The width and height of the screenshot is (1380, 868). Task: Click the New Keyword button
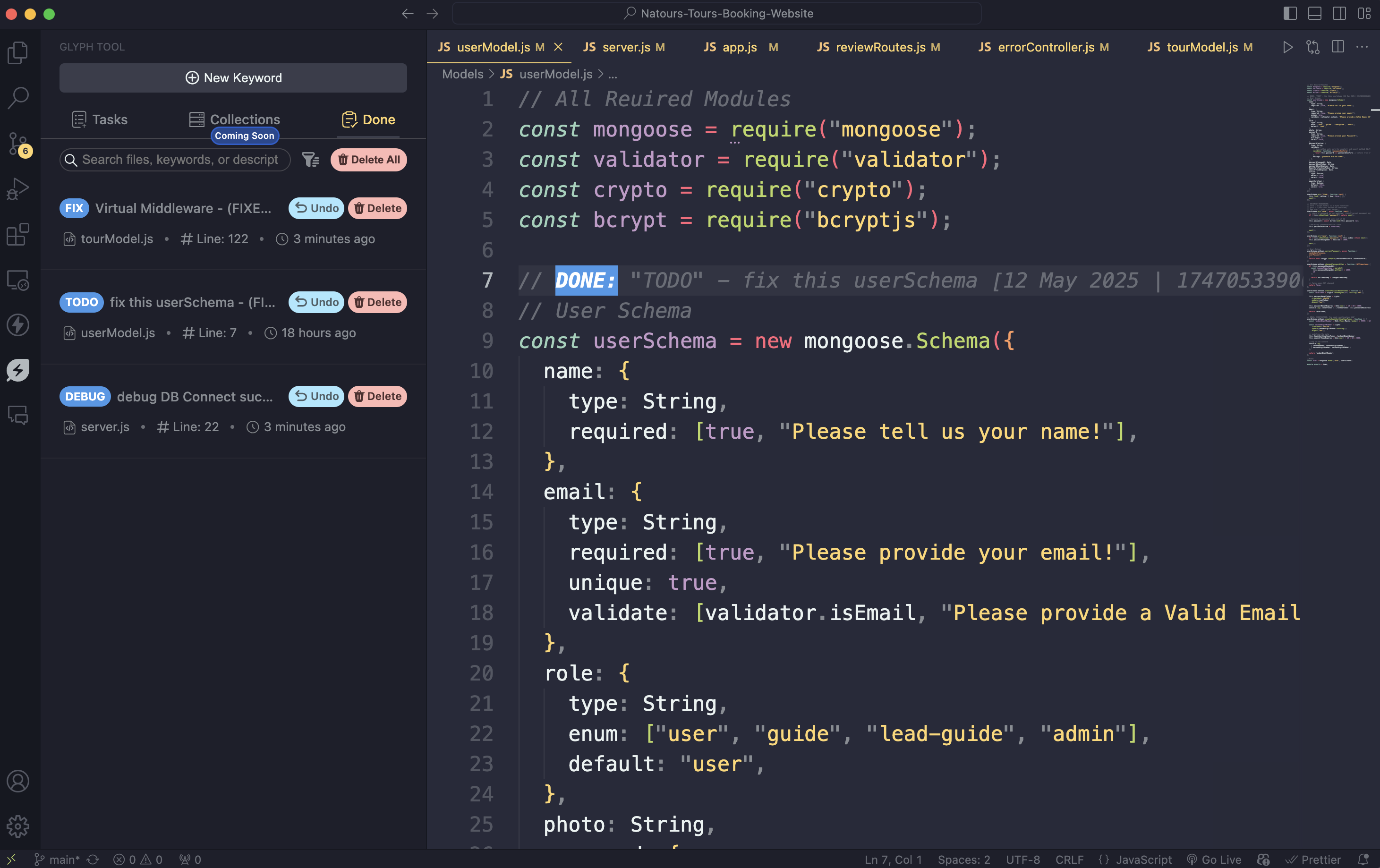(x=233, y=78)
